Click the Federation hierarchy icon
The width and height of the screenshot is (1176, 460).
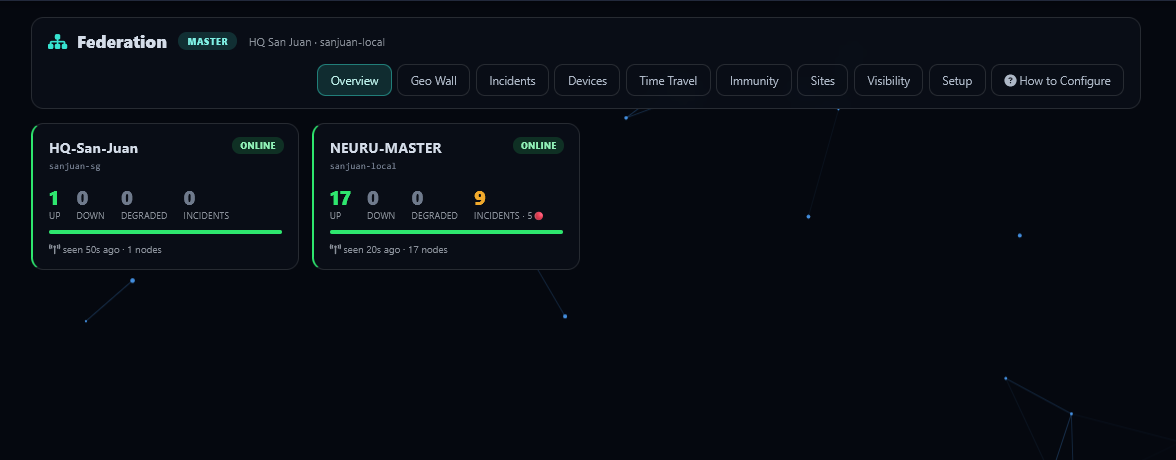click(58, 42)
